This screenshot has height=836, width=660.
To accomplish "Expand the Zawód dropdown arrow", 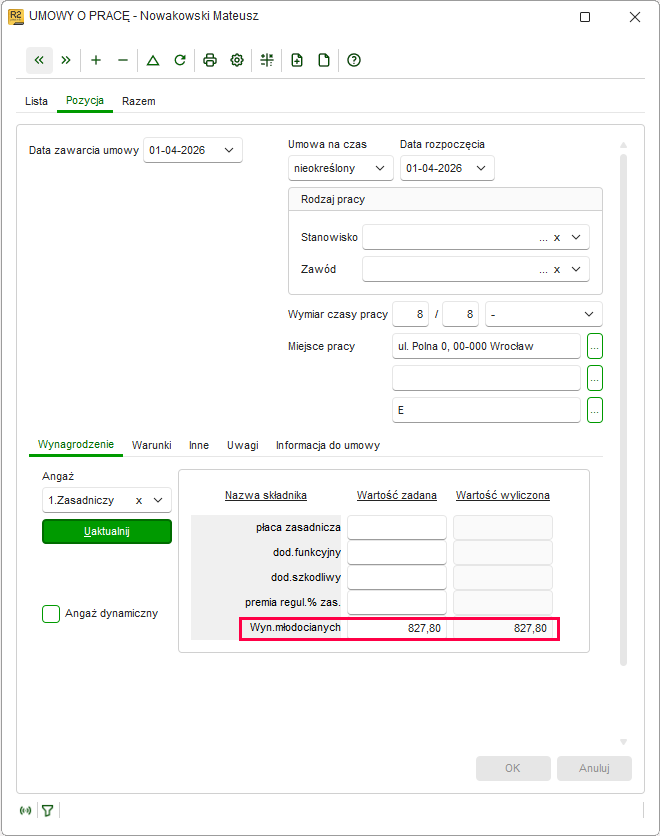I will point(576,269).
